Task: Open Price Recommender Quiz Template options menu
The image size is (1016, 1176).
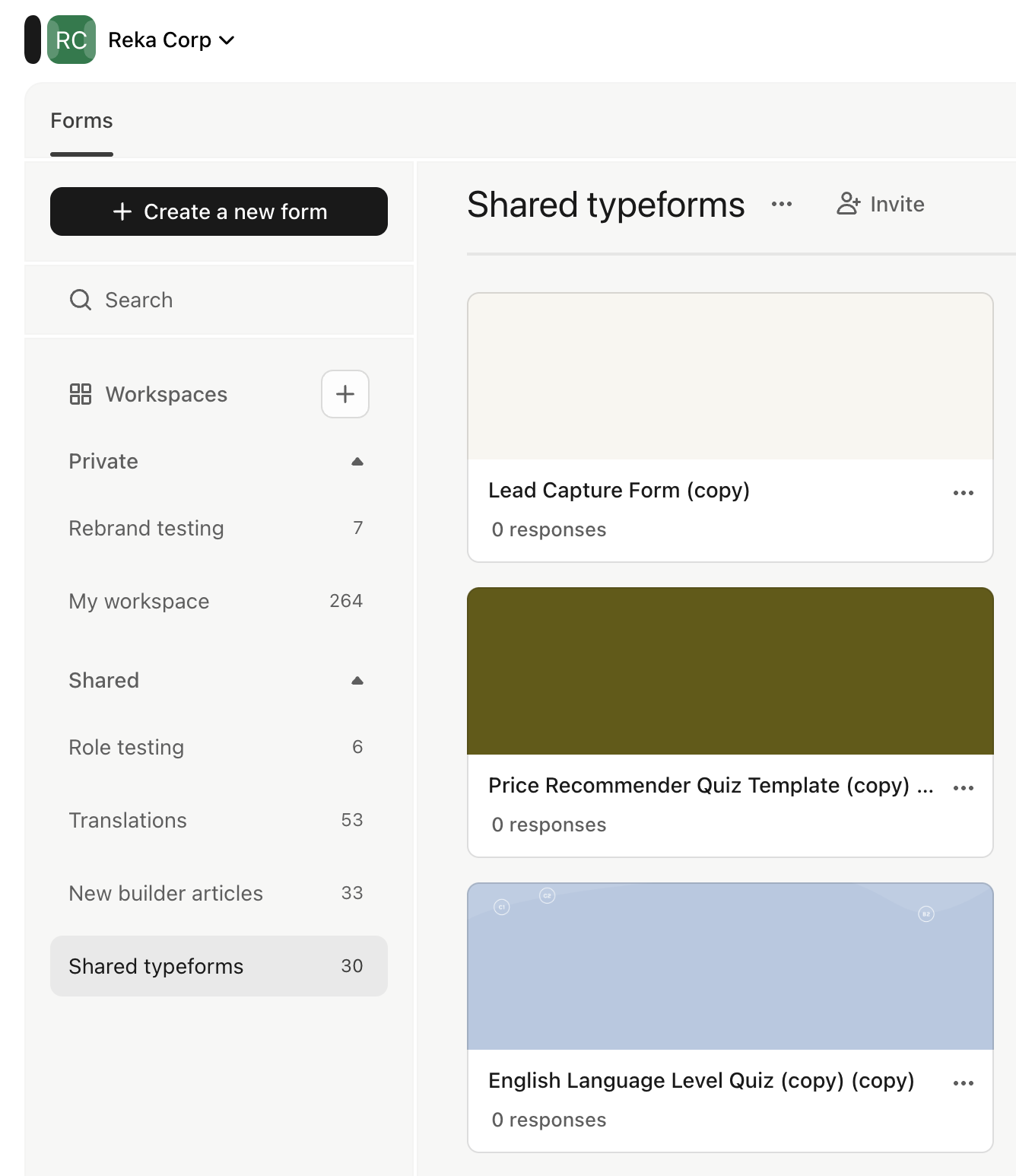Action: (x=964, y=788)
